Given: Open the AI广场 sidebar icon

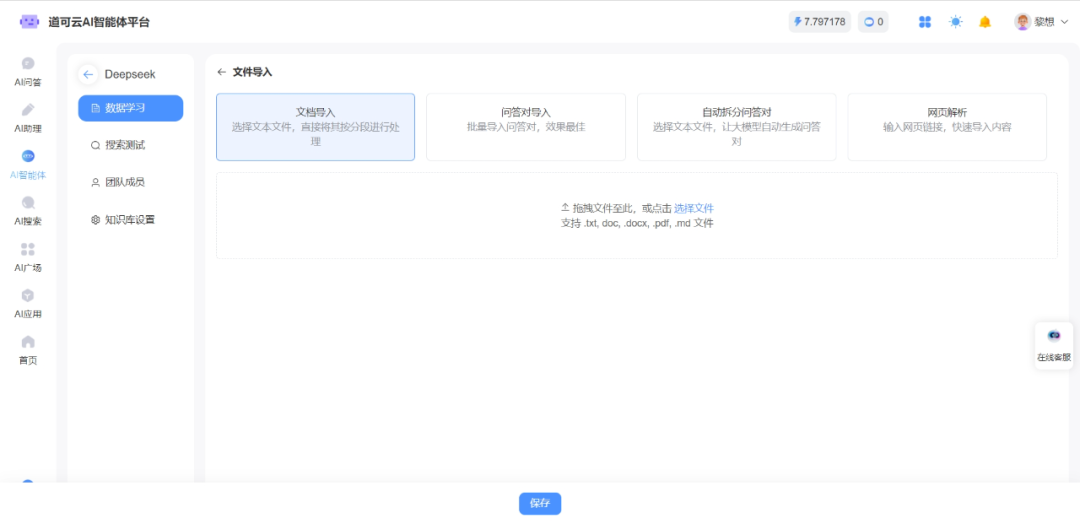Looking at the screenshot, I should click(x=28, y=249).
